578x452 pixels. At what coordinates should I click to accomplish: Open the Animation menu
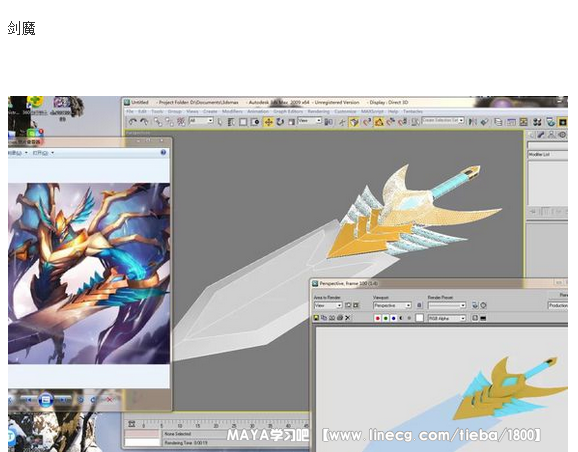point(258,111)
